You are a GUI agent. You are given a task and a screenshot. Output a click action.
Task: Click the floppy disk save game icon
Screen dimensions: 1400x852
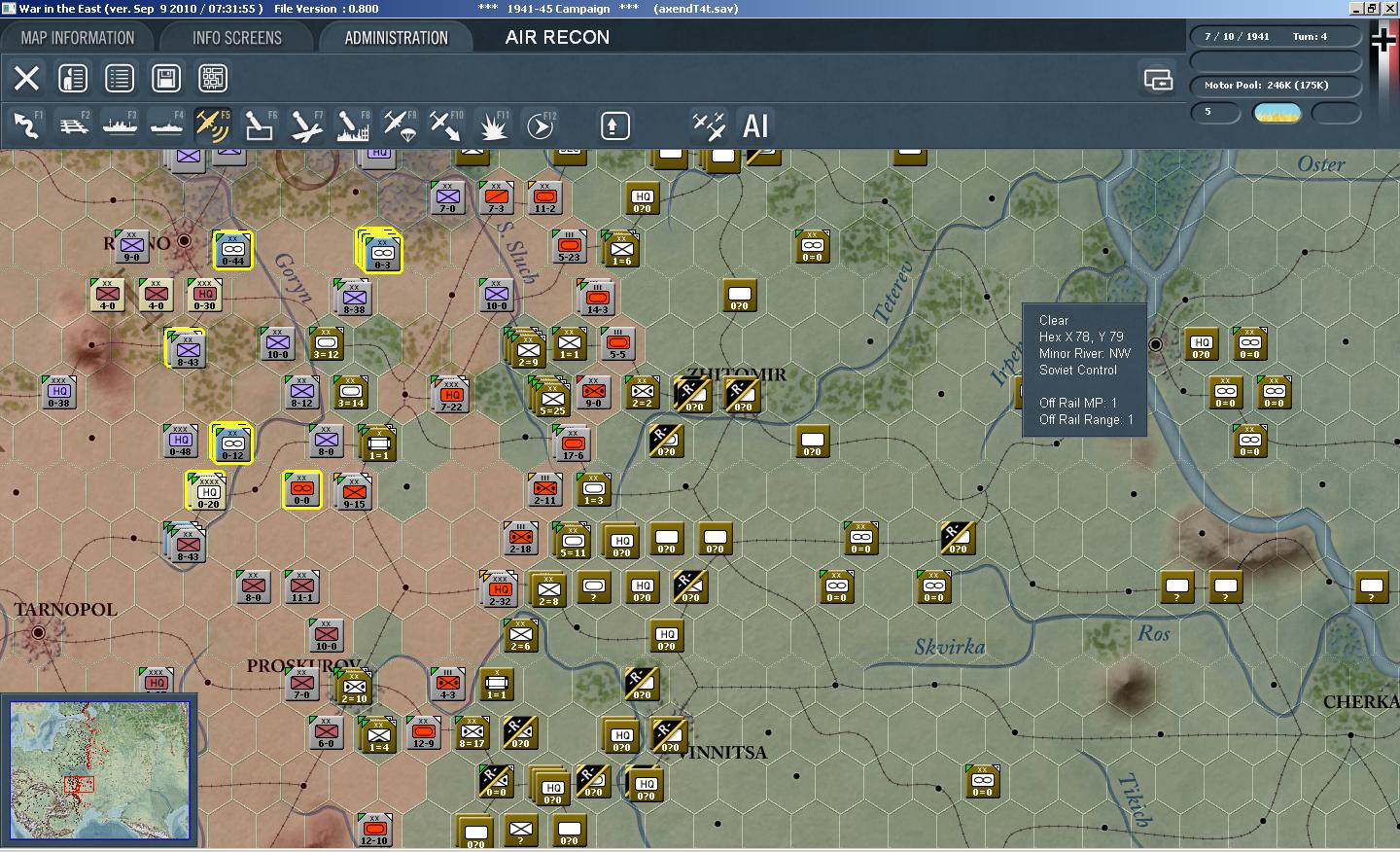pyautogui.click(x=166, y=78)
